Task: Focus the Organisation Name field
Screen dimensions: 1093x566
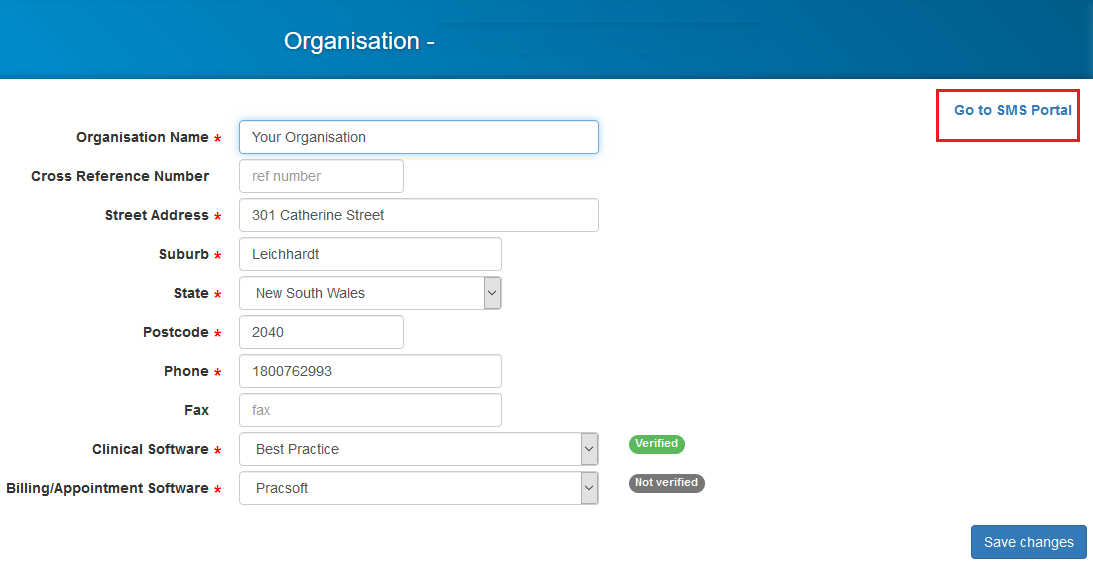Action: pyautogui.click(x=418, y=137)
